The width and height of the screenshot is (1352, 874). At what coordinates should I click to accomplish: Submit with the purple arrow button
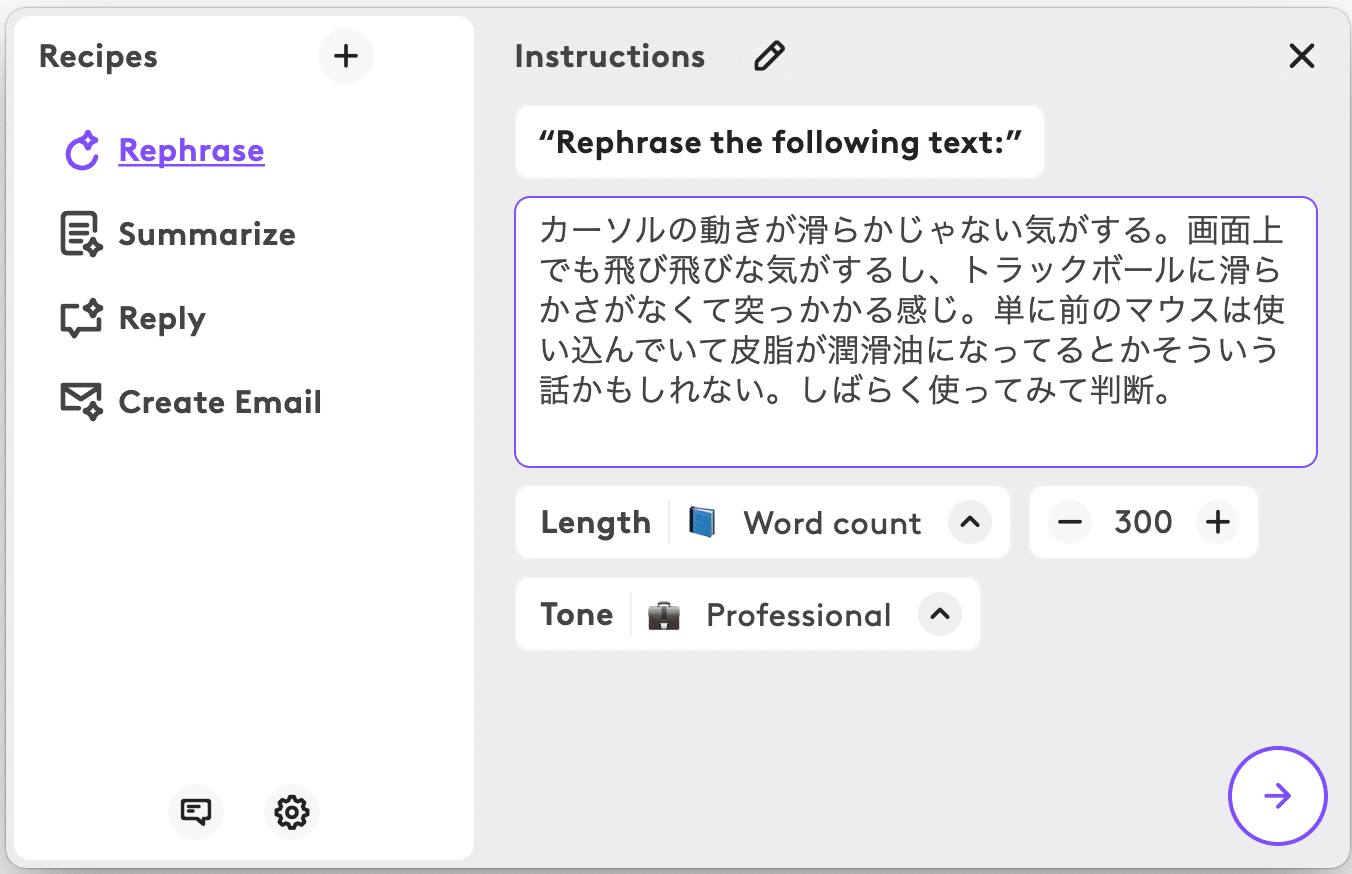click(x=1277, y=796)
